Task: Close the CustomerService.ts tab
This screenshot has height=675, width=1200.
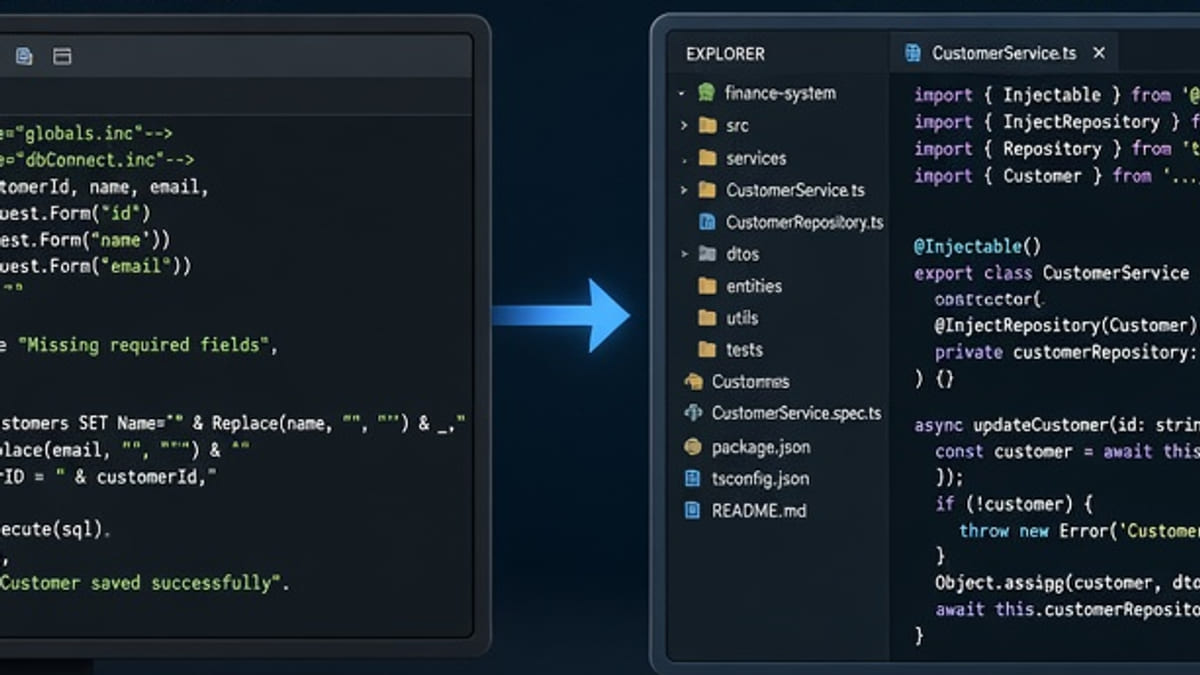Action: (x=1099, y=53)
